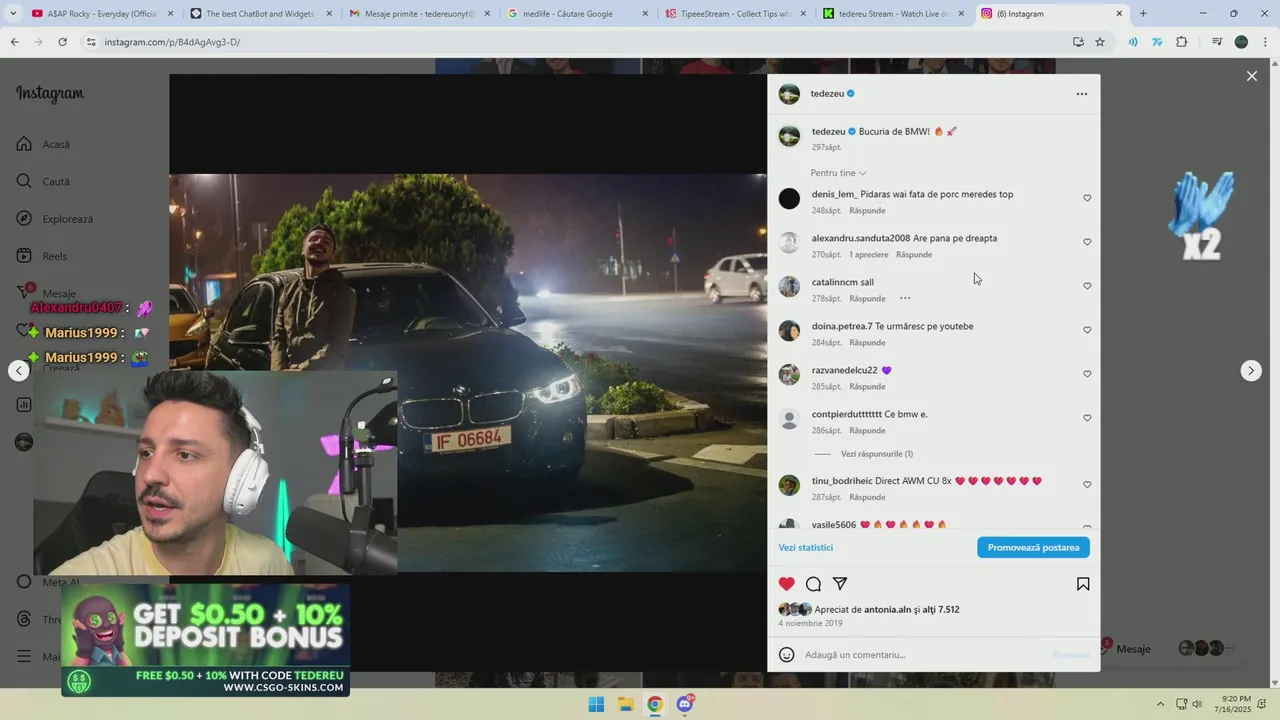The height and width of the screenshot is (720, 1280).
Task: Open the three-dot options on catalinncm's comment
Action: click(x=905, y=298)
